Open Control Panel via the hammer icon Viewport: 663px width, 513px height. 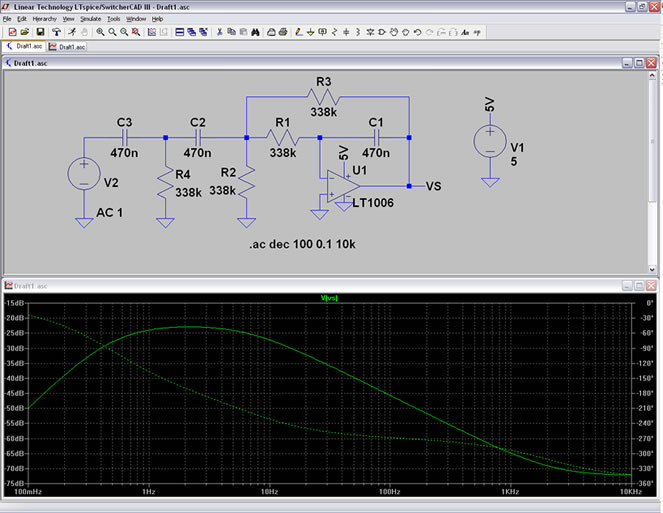(x=57, y=32)
